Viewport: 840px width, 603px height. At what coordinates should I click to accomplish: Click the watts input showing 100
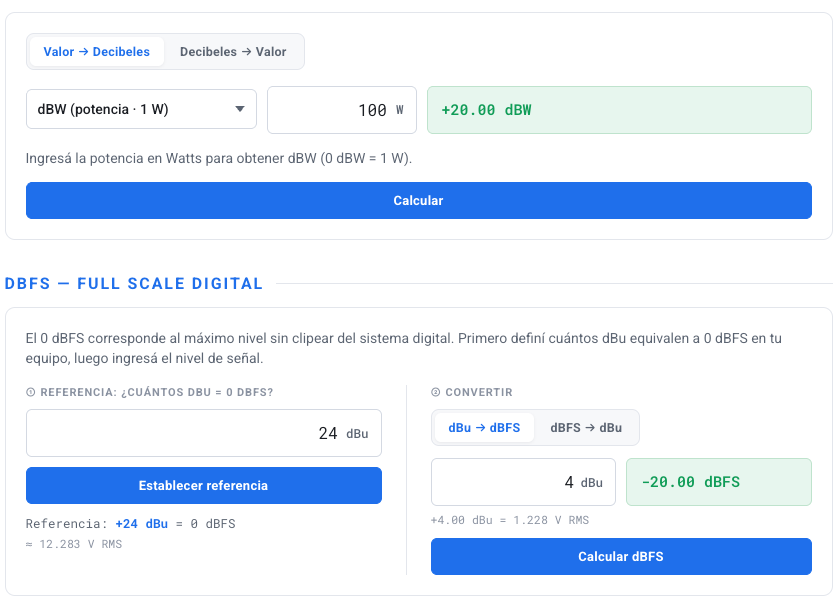click(341, 110)
